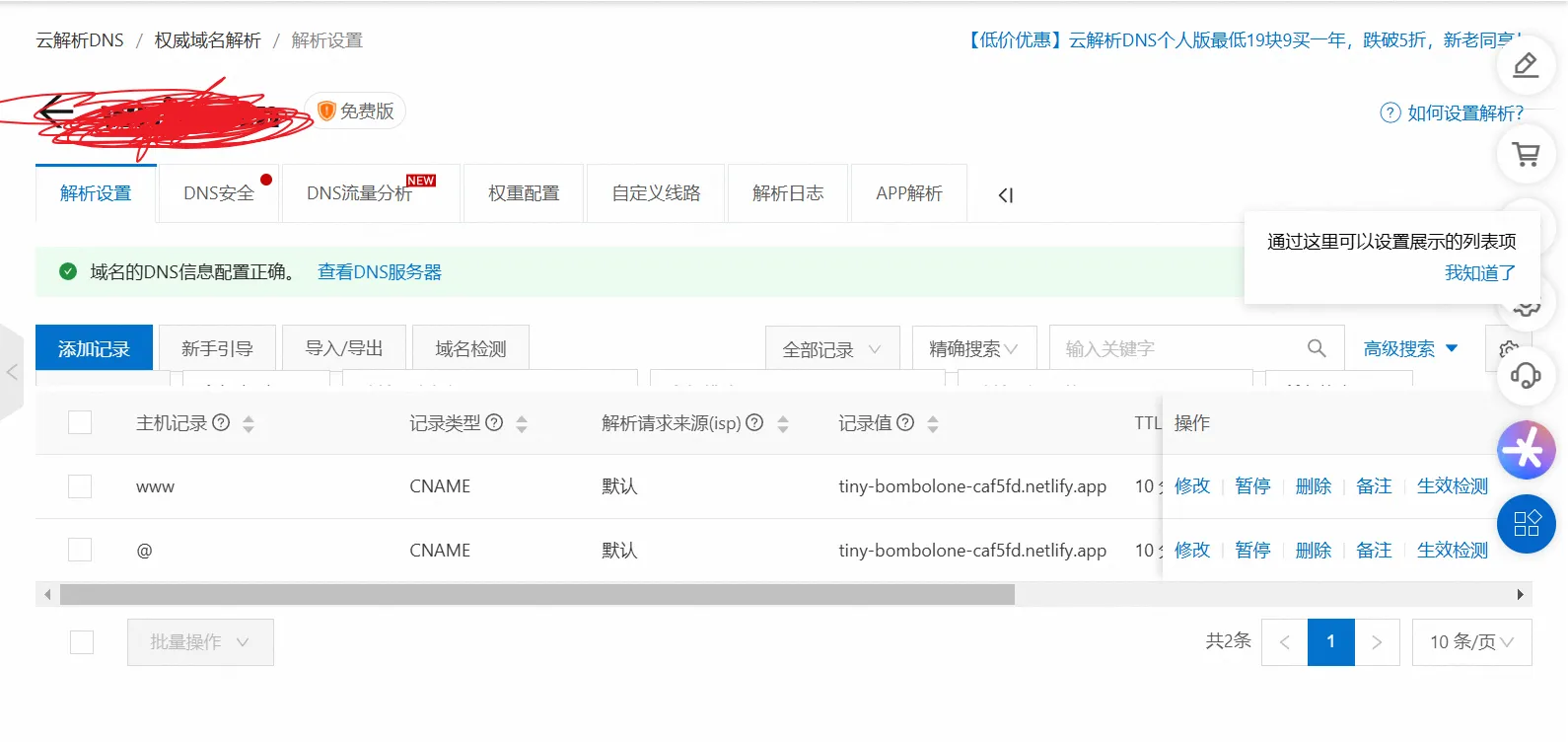1568x742 pixels.
Task: Expand the 精确搜索 dropdown
Action: pyautogui.click(x=973, y=349)
